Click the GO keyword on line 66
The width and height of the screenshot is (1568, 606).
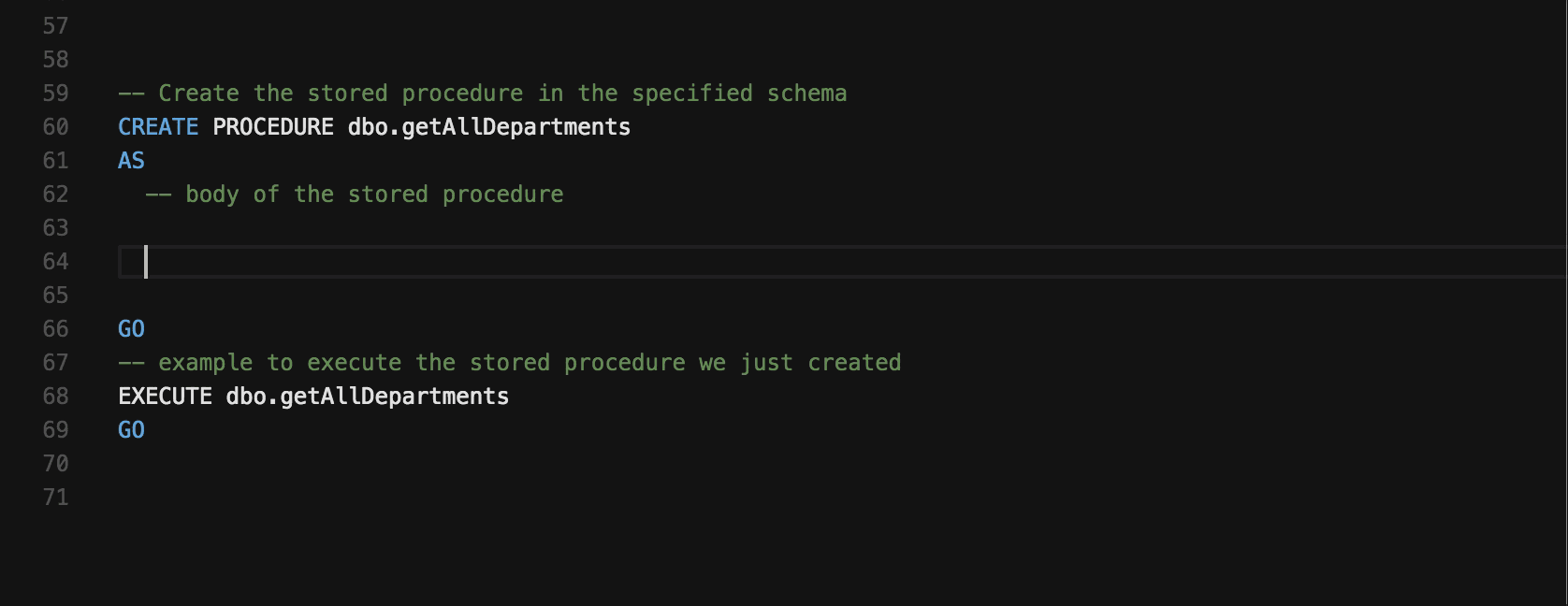point(131,329)
